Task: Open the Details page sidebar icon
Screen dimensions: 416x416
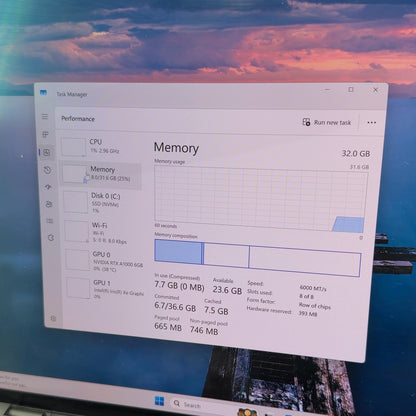Action: pyautogui.click(x=50, y=221)
